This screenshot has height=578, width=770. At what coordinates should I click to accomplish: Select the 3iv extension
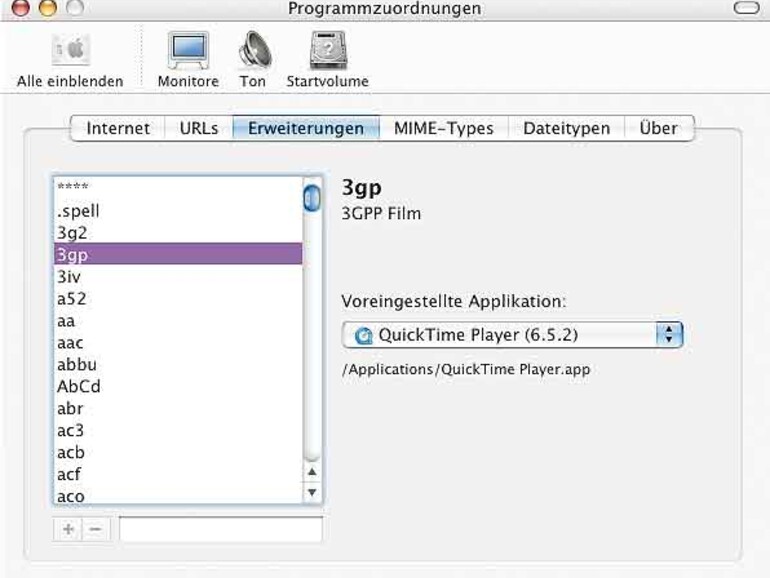pos(178,276)
